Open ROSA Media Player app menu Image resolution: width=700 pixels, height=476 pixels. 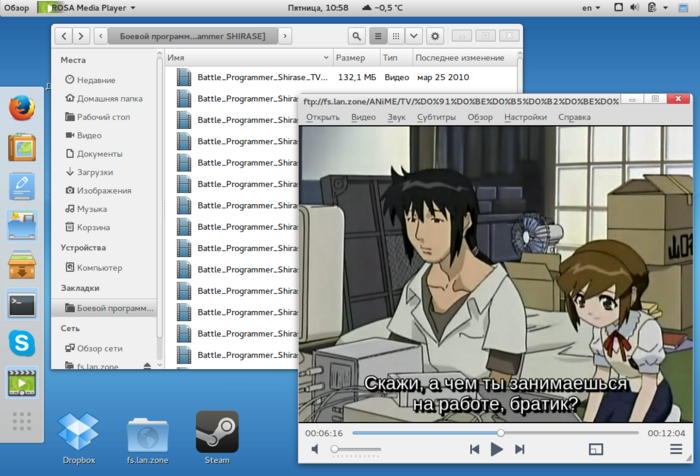coord(87,8)
